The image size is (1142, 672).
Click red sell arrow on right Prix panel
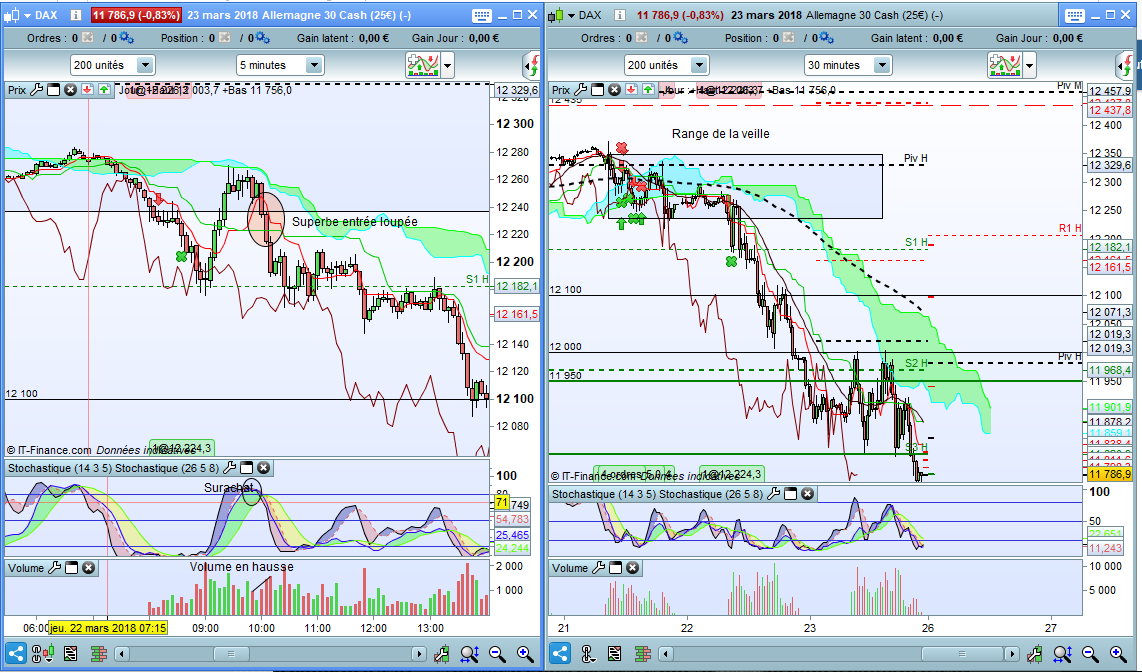click(x=631, y=90)
